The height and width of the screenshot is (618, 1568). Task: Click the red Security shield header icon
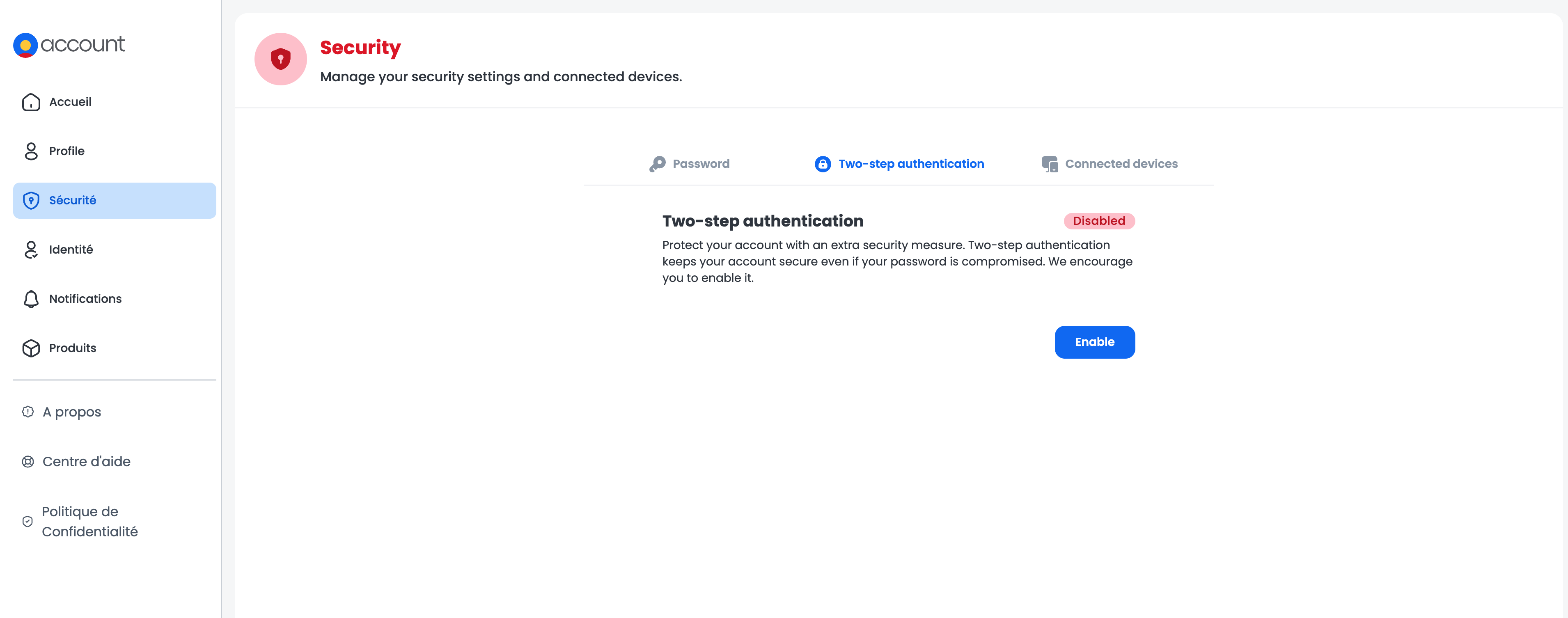[x=281, y=59]
